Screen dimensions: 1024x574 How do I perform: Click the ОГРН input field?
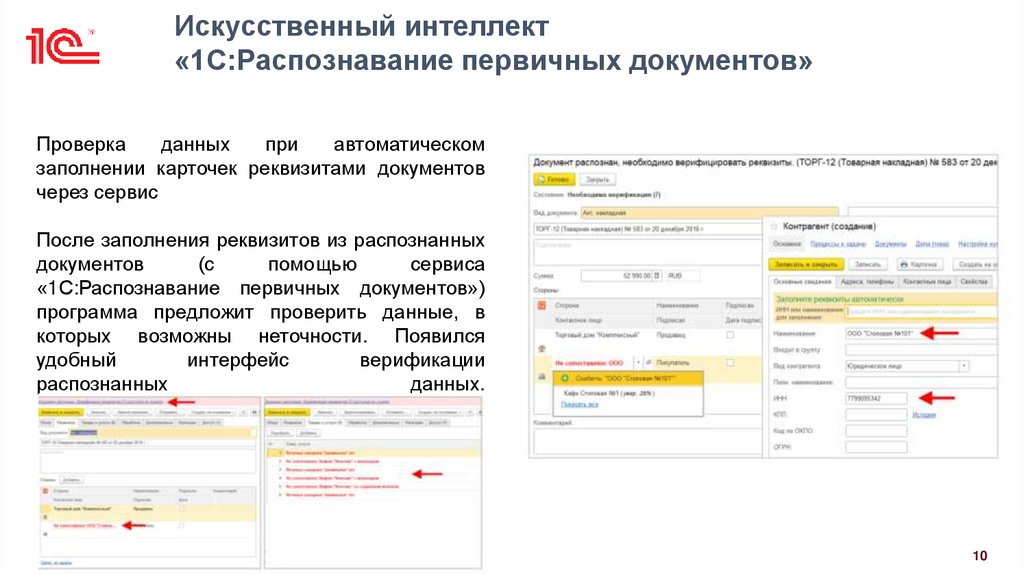pyautogui.click(x=876, y=447)
